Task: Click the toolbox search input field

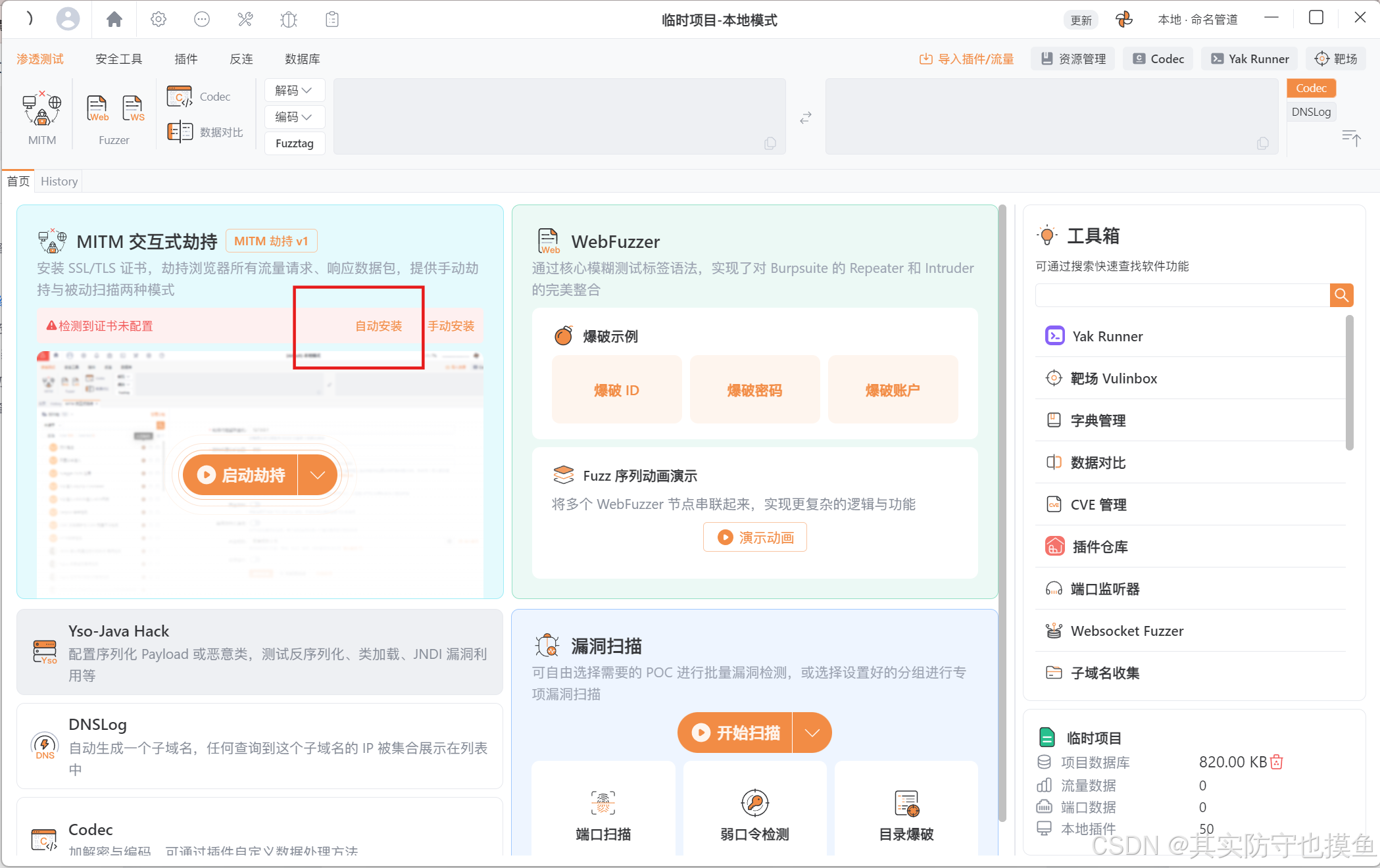Action: [x=1182, y=295]
